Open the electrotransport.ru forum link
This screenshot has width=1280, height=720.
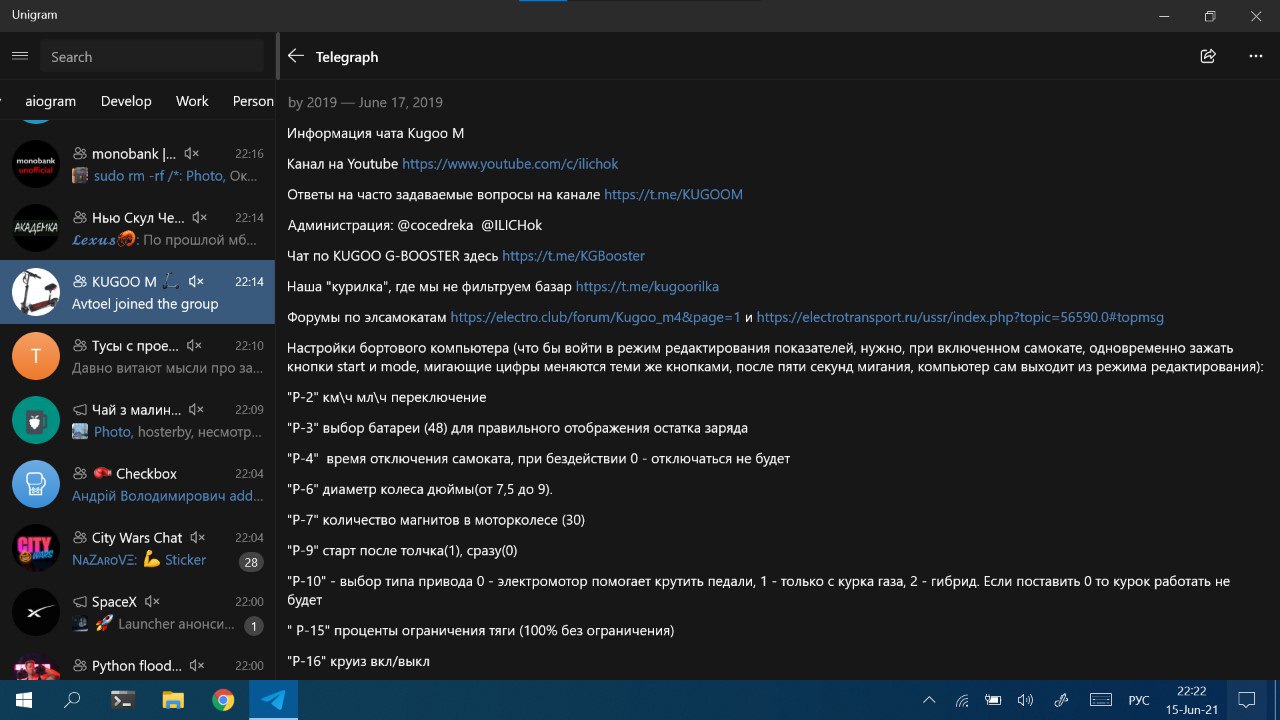click(x=960, y=317)
